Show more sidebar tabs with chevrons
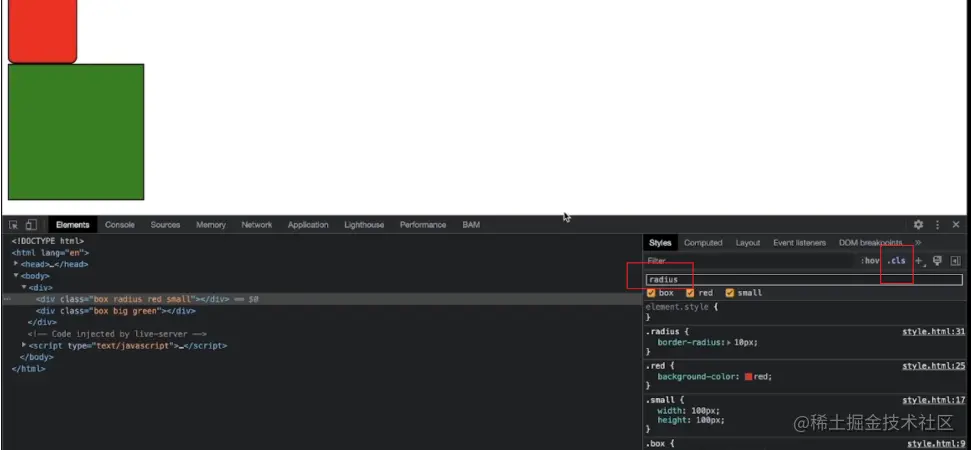This screenshot has height=450, width=971. (918, 243)
